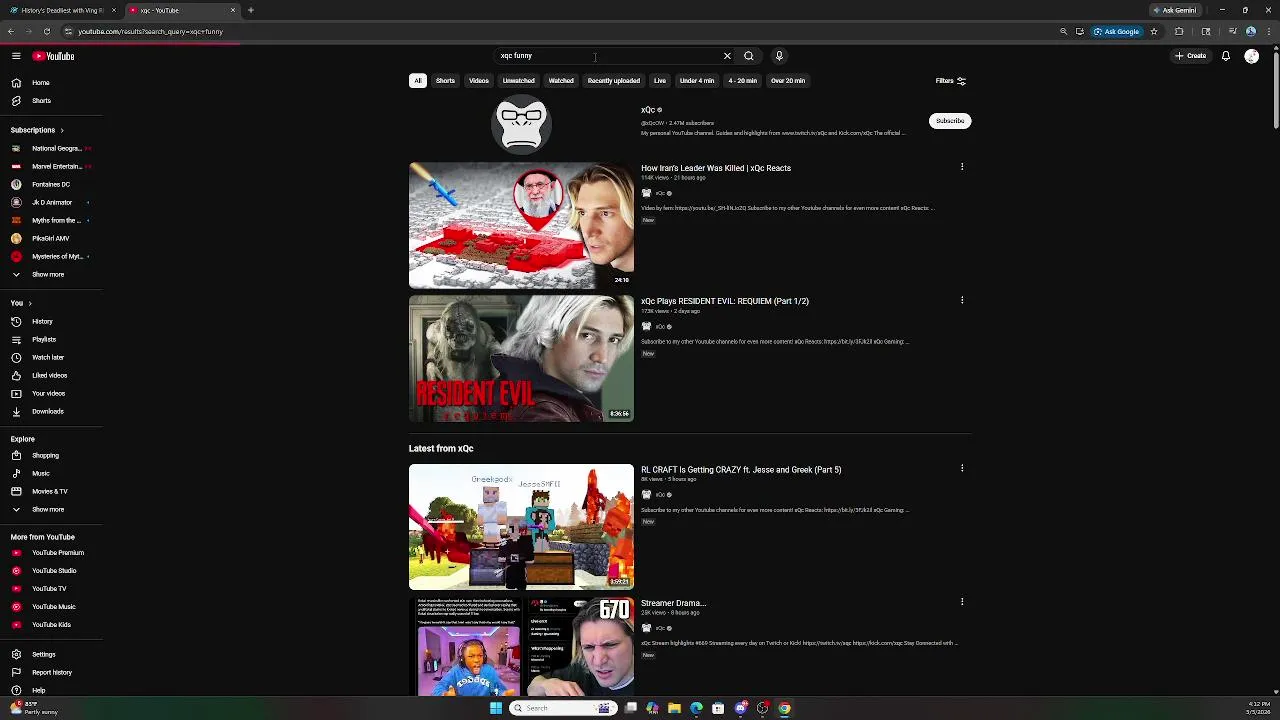This screenshot has width=1280, height=720.
Task: Clear the search query with the X
Action: coord(727,56)
